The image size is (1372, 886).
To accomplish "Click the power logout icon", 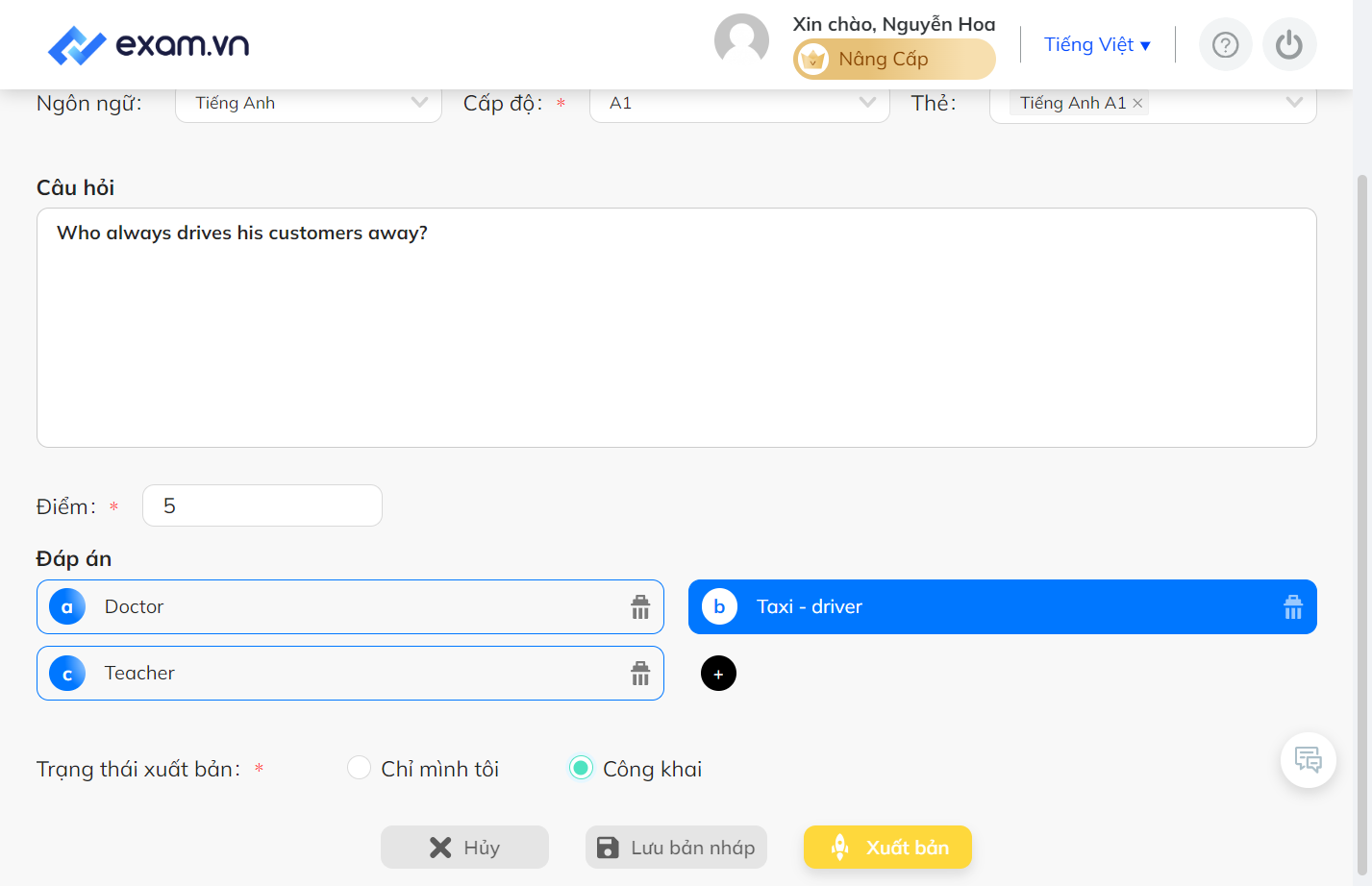I will point(1289,45).
